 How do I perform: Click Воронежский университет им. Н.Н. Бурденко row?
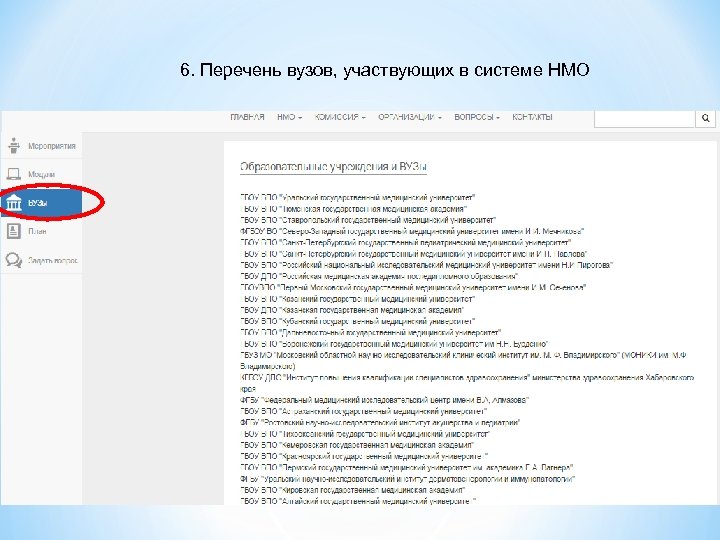394,344
